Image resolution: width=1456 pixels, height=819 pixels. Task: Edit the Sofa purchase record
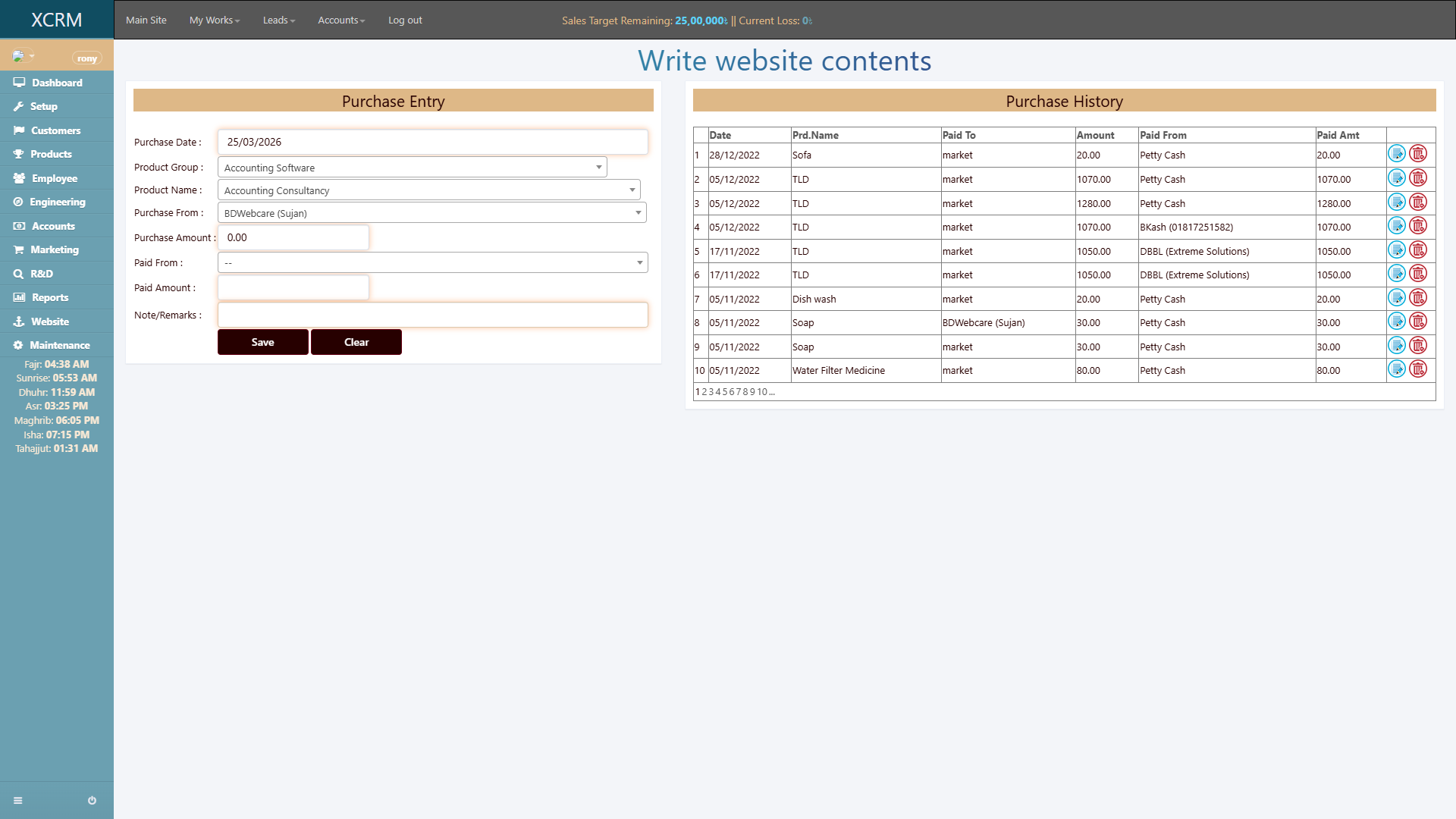[1397, 153]
